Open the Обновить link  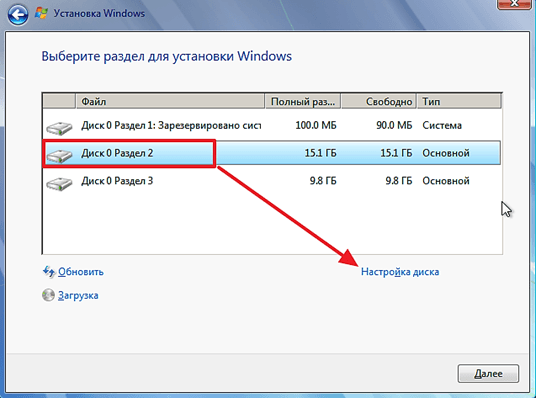coord(81,272)
